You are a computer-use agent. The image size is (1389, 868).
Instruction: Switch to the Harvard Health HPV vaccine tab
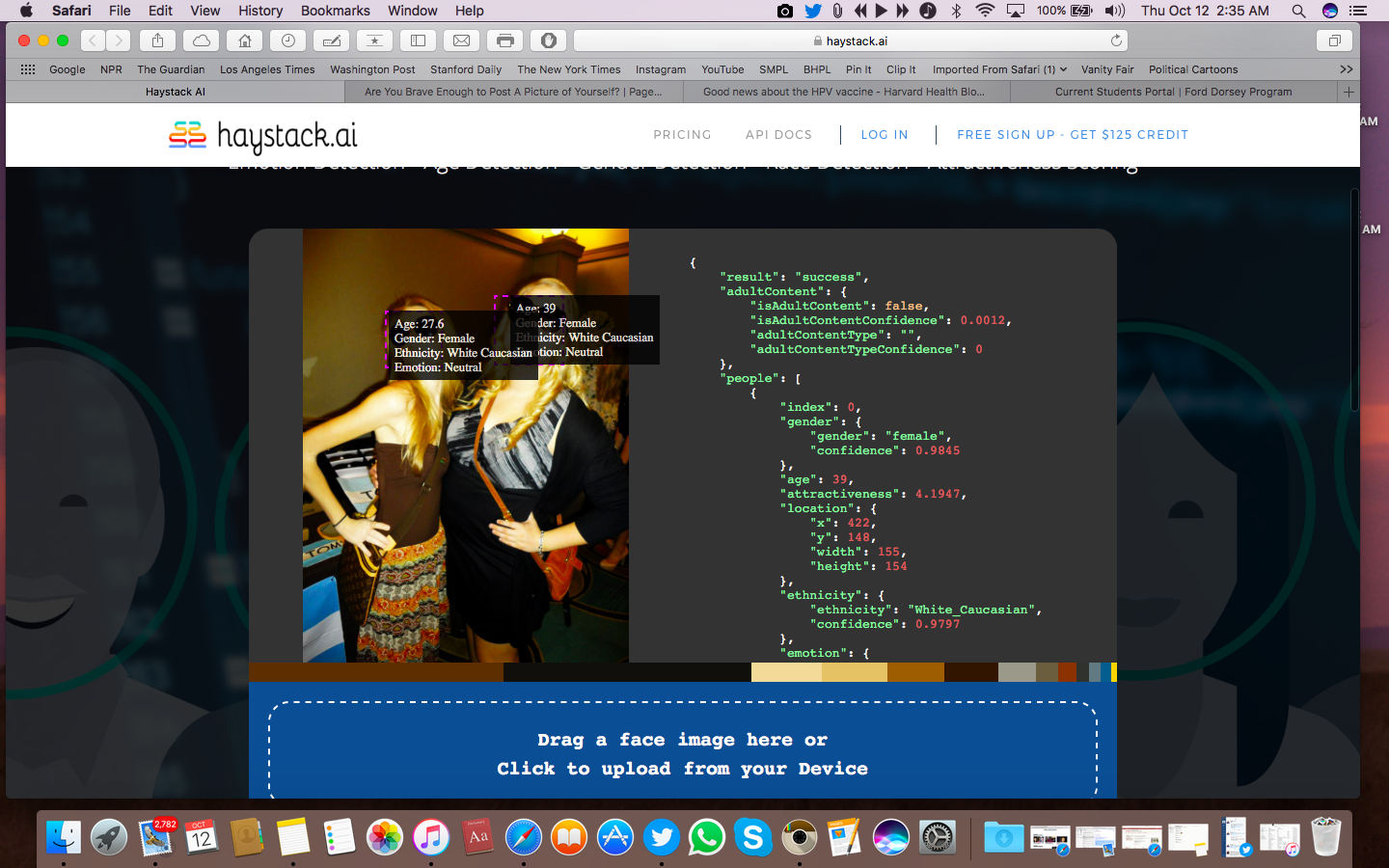pos(844,92)
